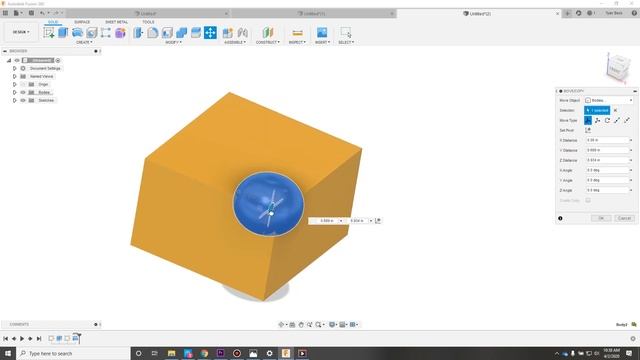640x360 pixels.
Task: Toggle visibility of Sketches folder
Action: [23, 100]
